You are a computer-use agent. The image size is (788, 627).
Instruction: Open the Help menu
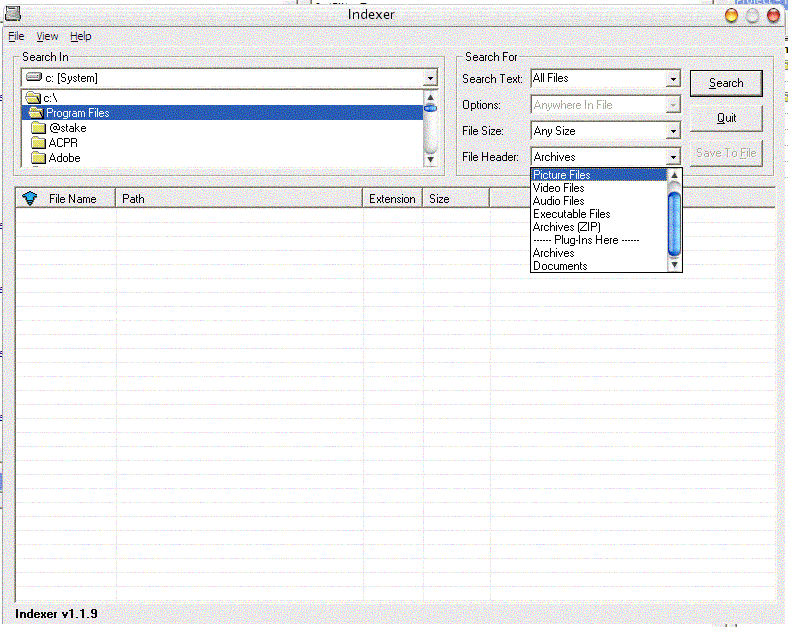[x=80, y=36]
